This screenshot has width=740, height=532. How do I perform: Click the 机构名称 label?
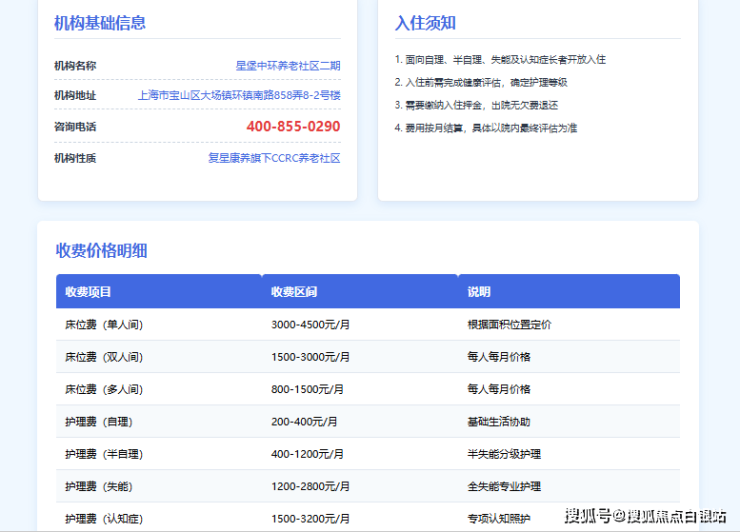coord(75,66)
